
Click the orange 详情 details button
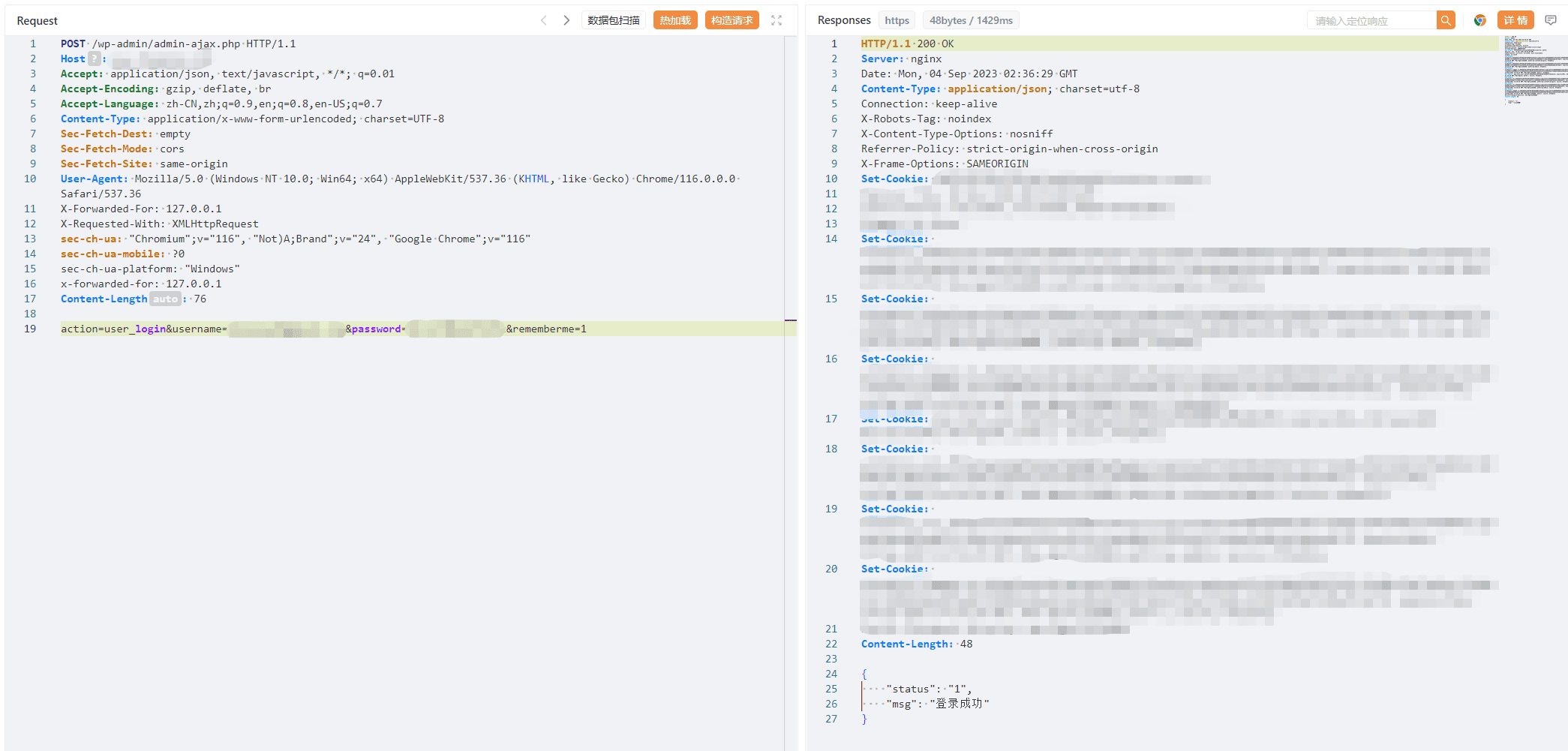[x=1515, y=20]
